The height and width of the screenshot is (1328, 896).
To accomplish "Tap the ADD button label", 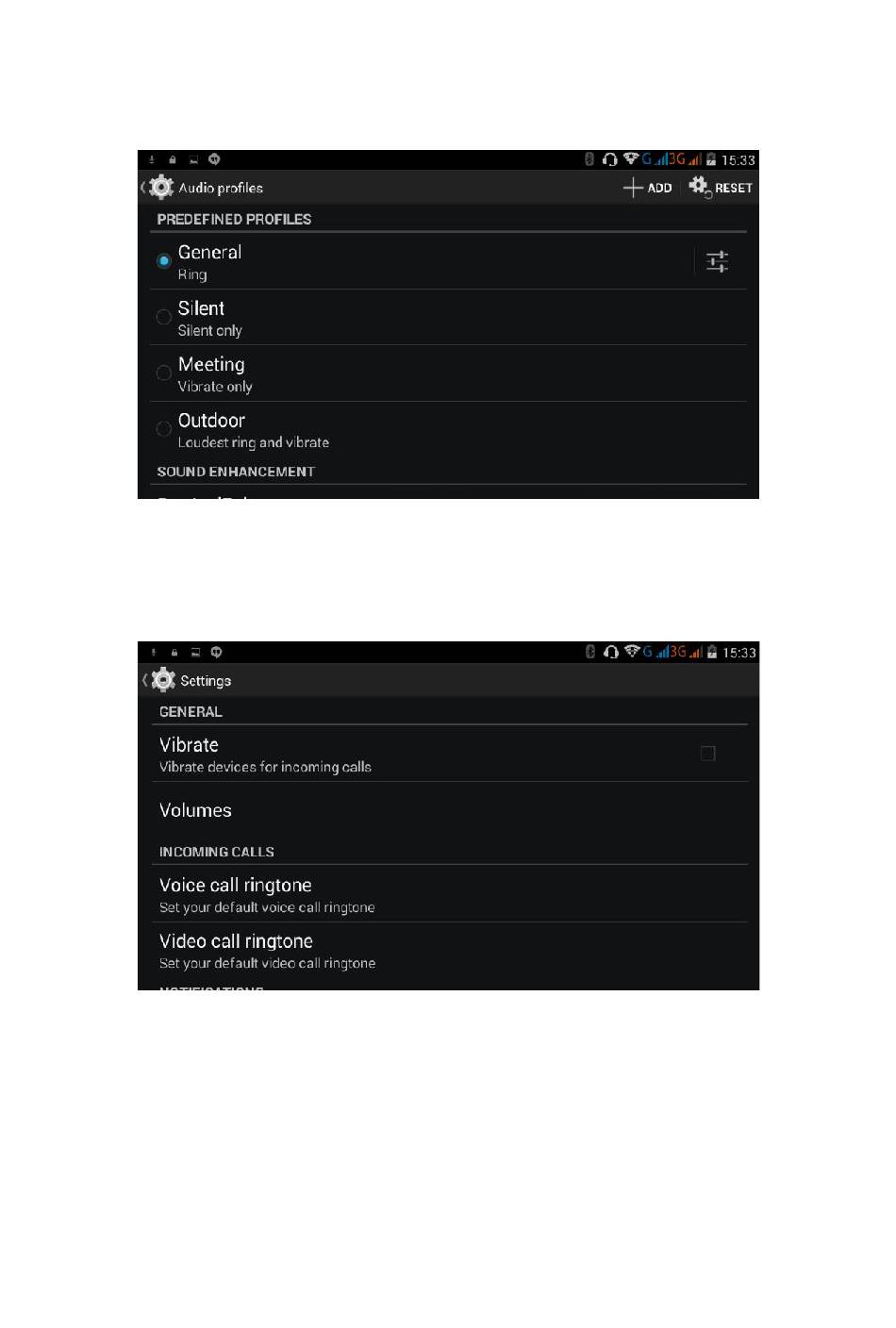I will click(x=659, y=188).
